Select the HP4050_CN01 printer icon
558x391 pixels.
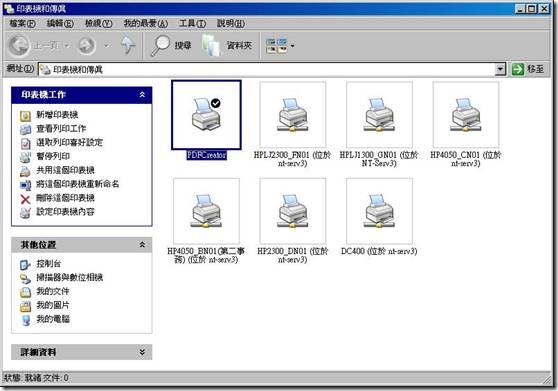point(466,115)
